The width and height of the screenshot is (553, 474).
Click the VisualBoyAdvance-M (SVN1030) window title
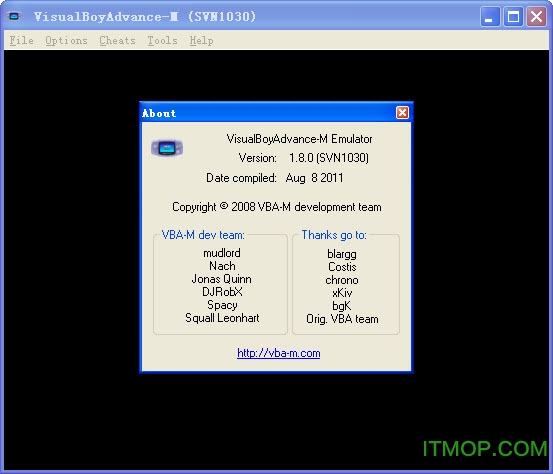145,16
